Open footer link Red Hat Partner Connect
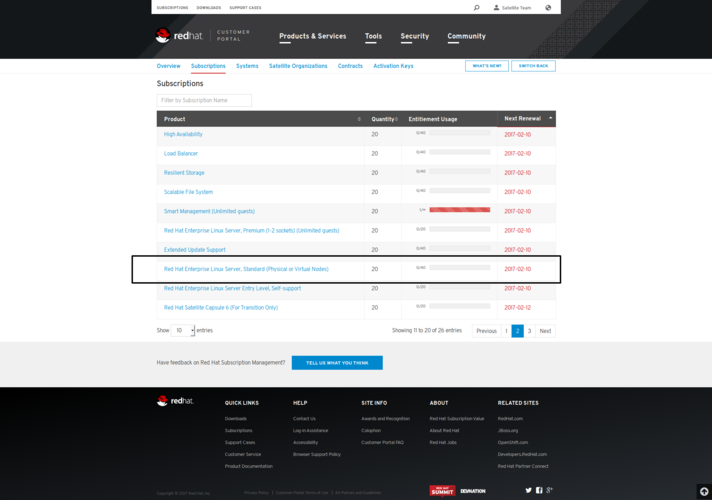 coord(523,466)
